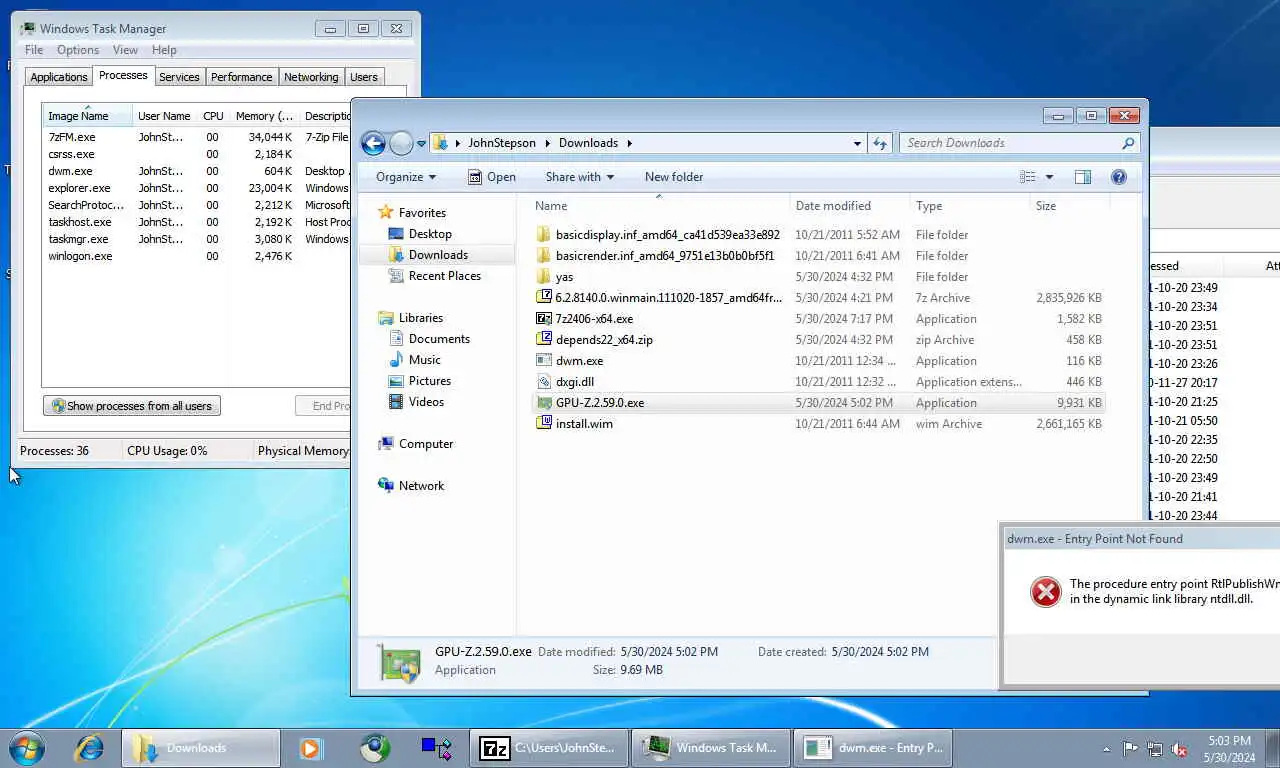Select the GPU-Z.2.59.0.exe file icon
This screenshot has height=768, width=1280.
click(544, 403)
